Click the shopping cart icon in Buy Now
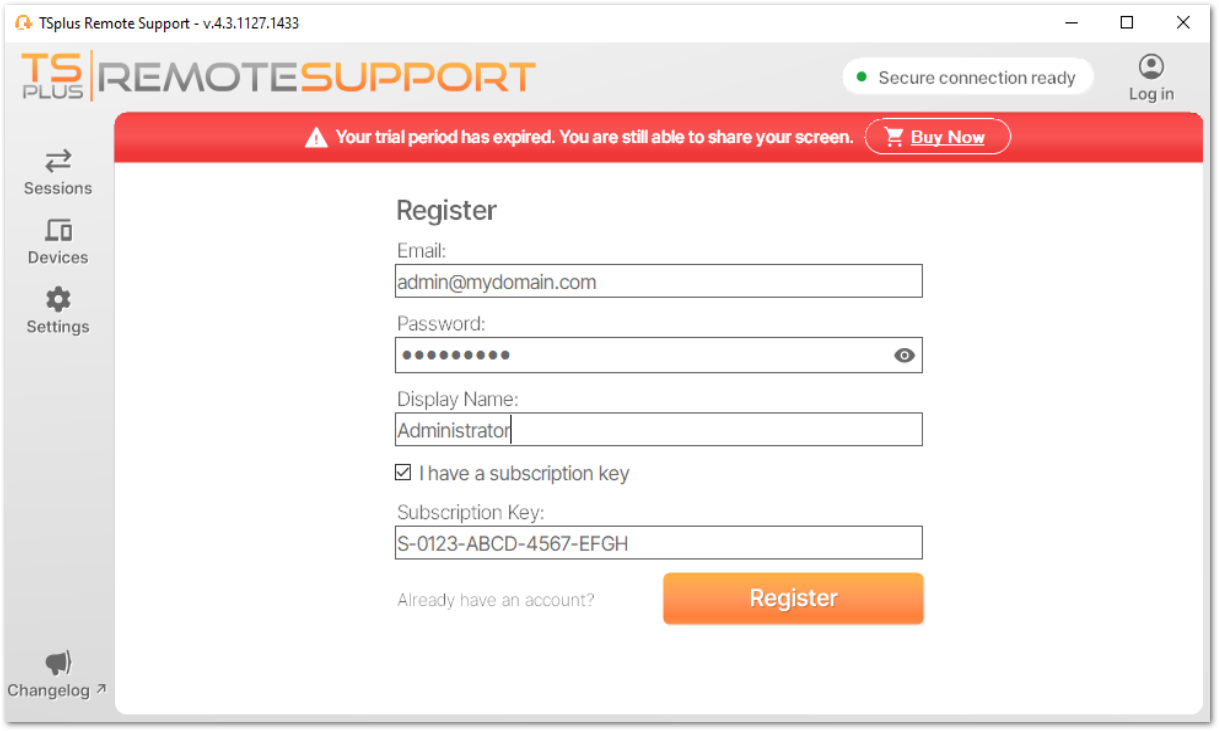The height and width of the screenshot is (731, 1219). 893,136
